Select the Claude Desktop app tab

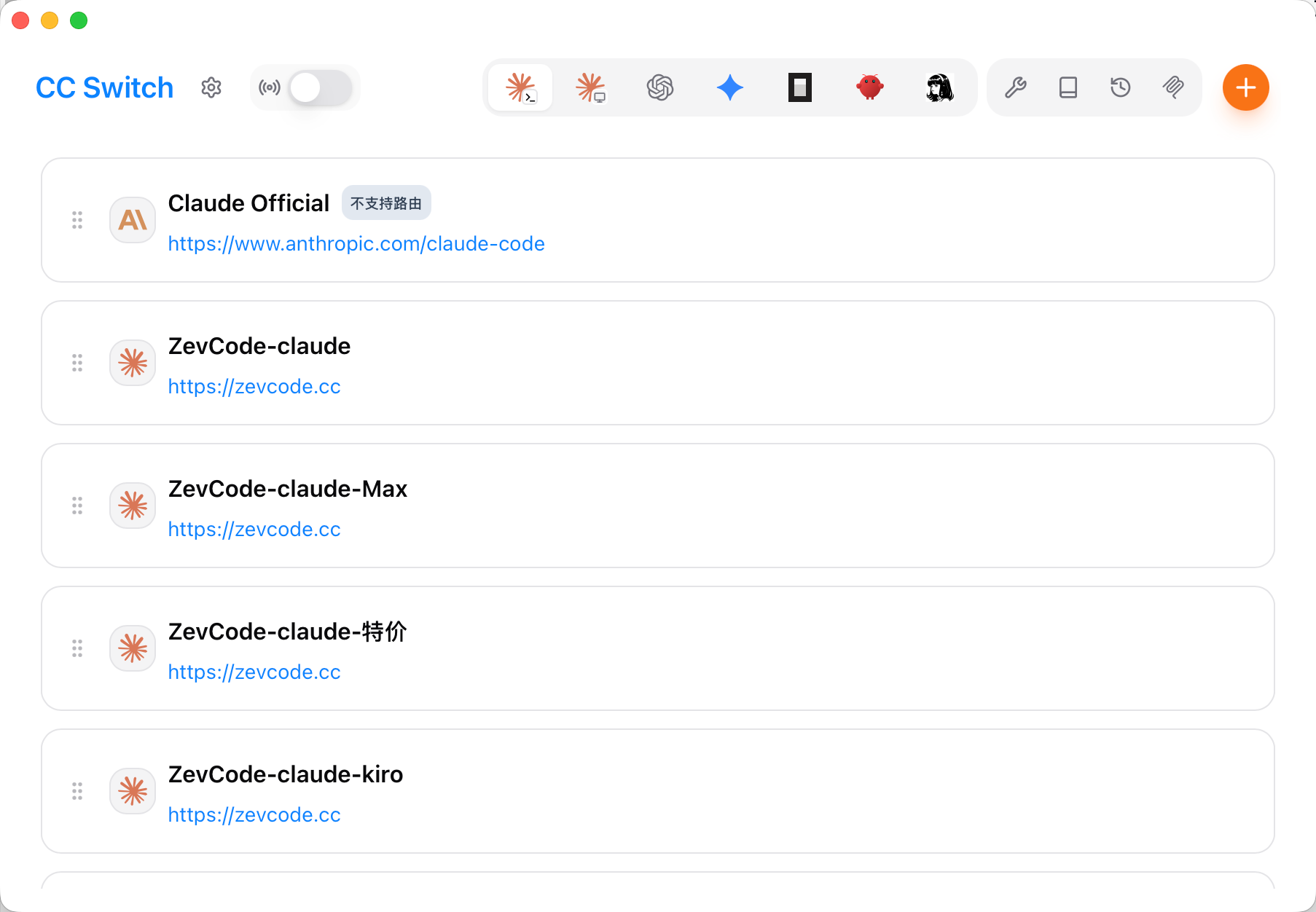590,87
